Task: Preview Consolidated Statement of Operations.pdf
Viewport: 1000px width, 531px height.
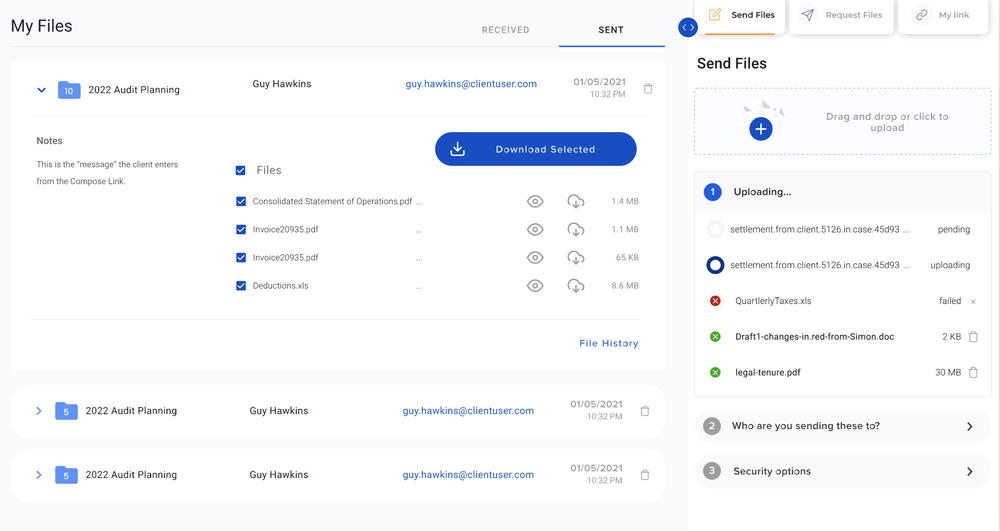Action: tap(535, 202)
